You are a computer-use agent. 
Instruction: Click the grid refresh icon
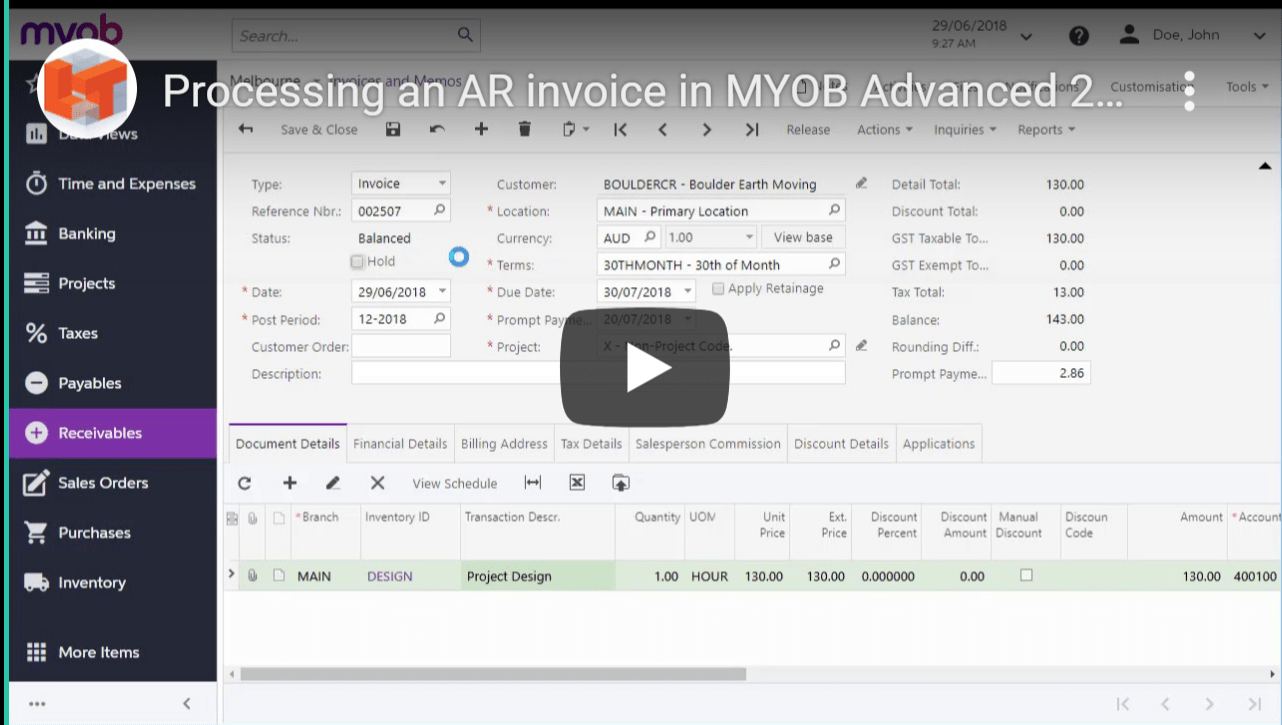245,483
